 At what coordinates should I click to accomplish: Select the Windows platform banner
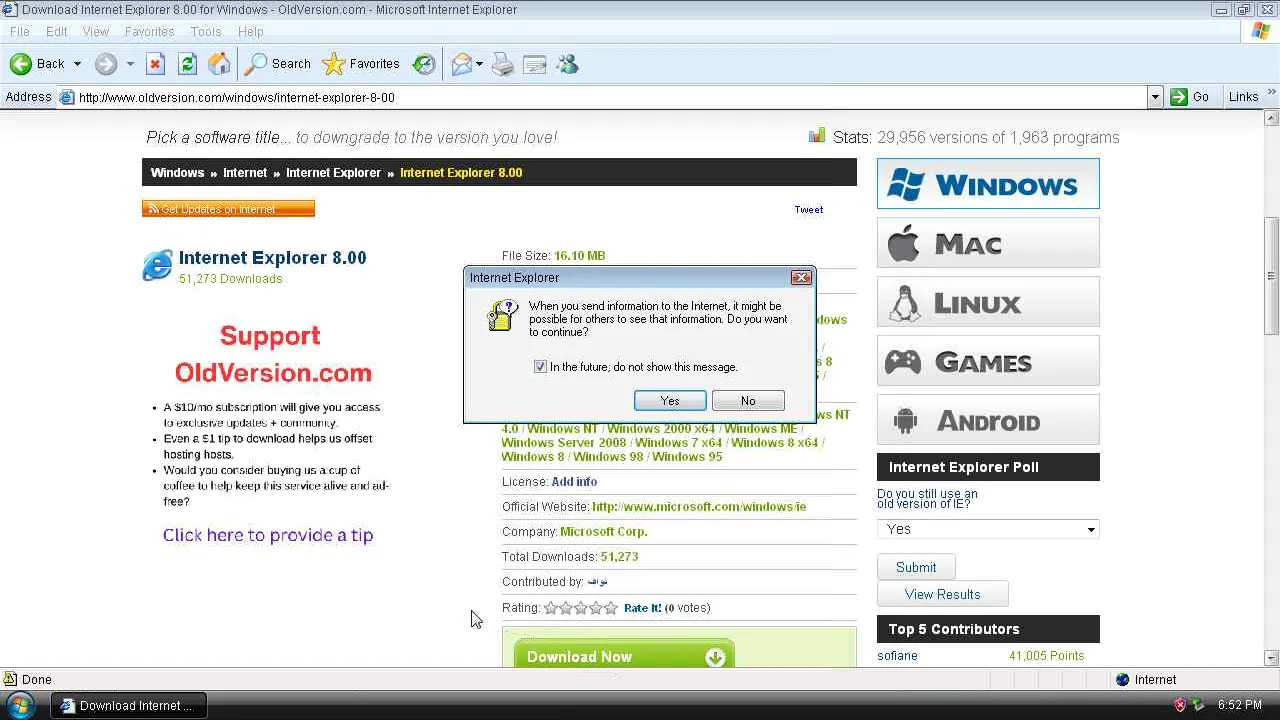[x=988, y=184]
